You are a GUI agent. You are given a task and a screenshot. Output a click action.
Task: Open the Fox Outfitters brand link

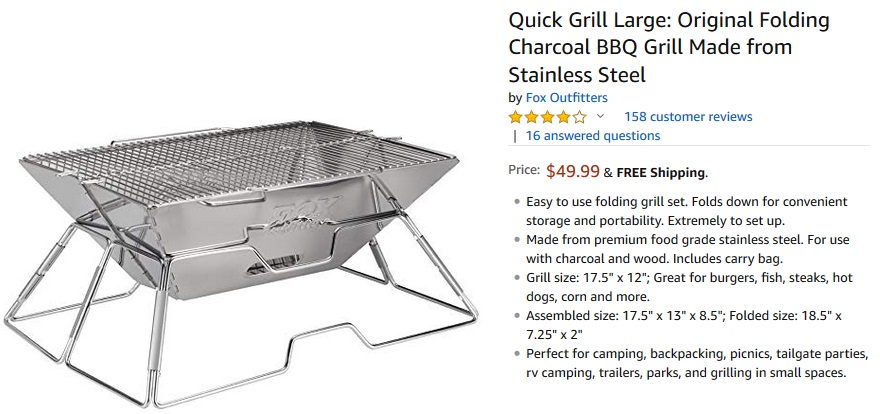(x=566, y=97)
